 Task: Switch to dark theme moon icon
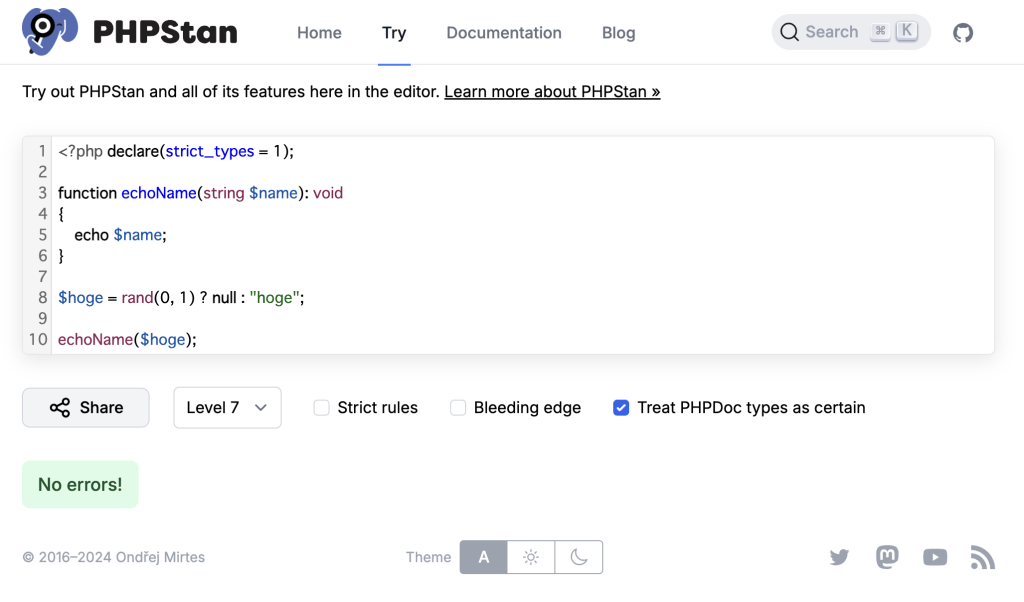(579, 557)
